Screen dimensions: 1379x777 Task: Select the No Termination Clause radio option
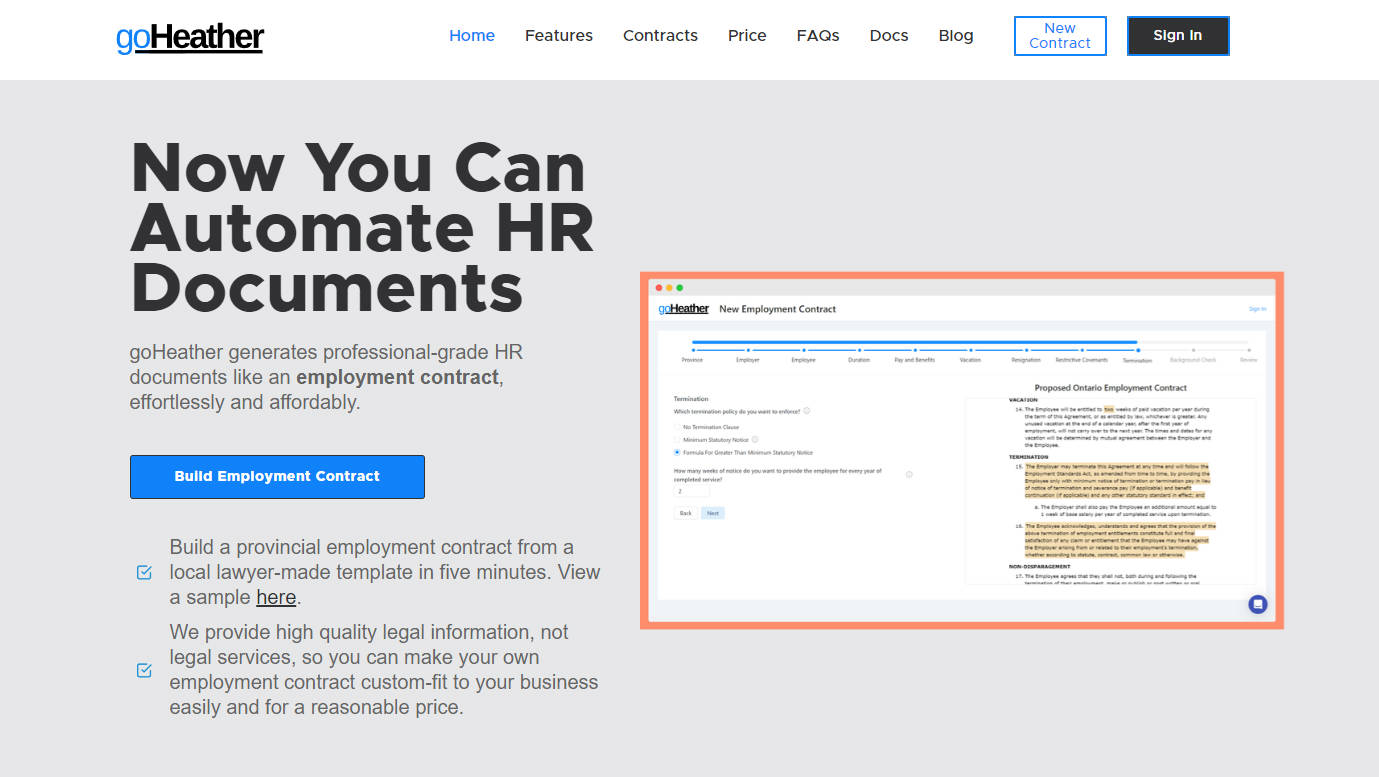677,427
